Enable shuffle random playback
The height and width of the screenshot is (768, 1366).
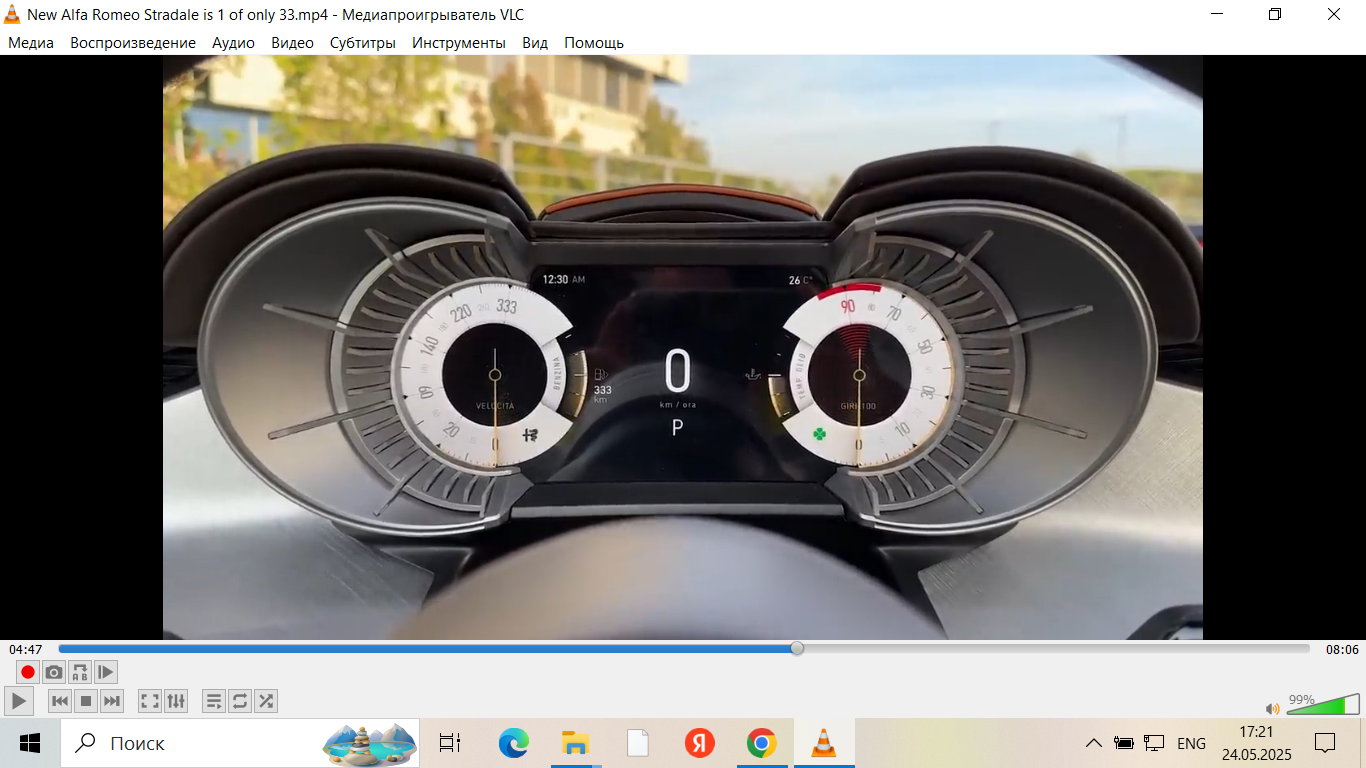coord(266,701)
